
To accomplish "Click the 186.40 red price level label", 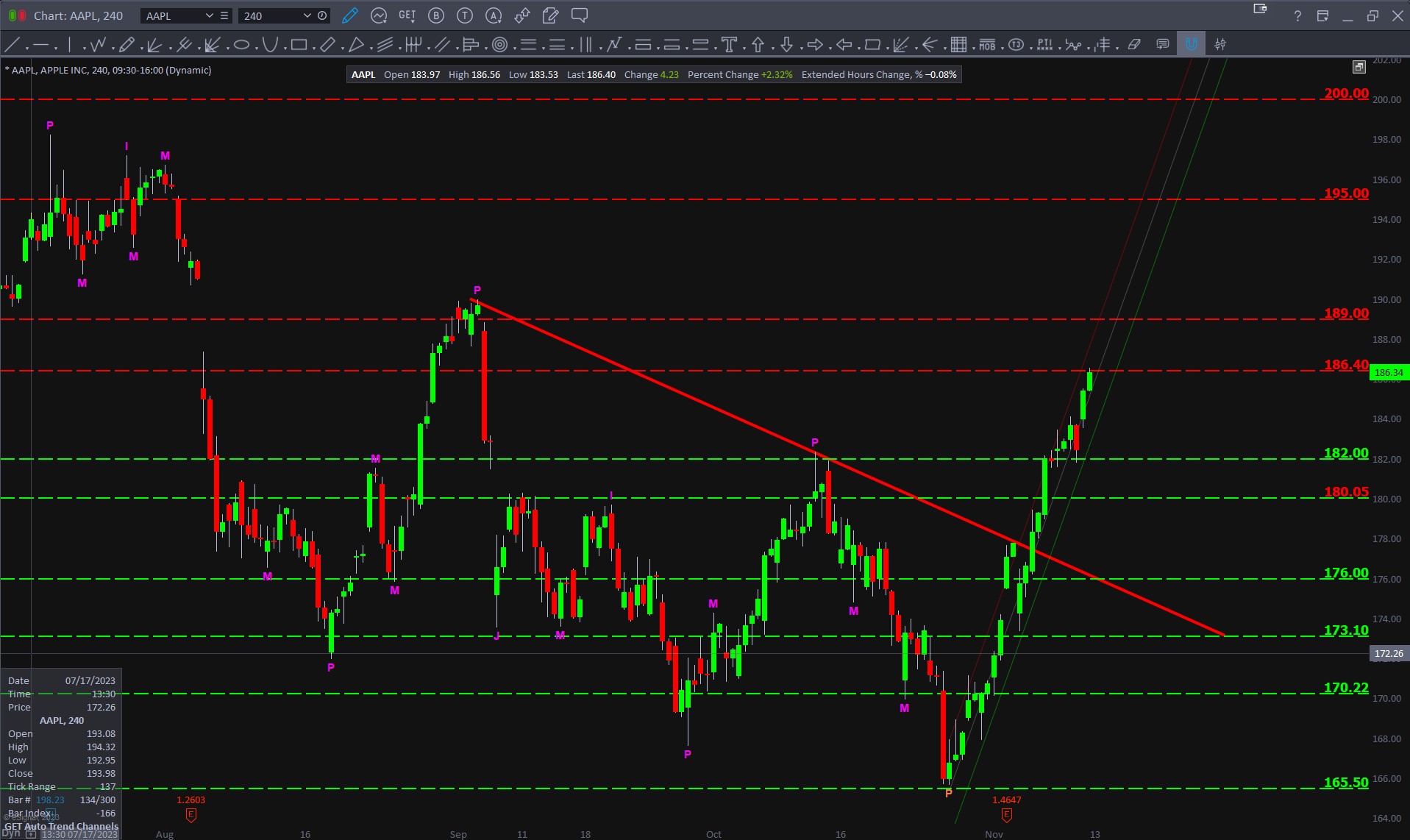I will pyautogui.click(x=1346, y=365).
